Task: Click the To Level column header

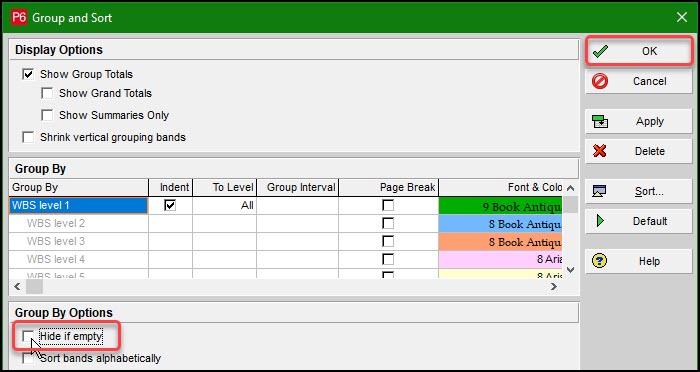Action: tap(225, 187)
